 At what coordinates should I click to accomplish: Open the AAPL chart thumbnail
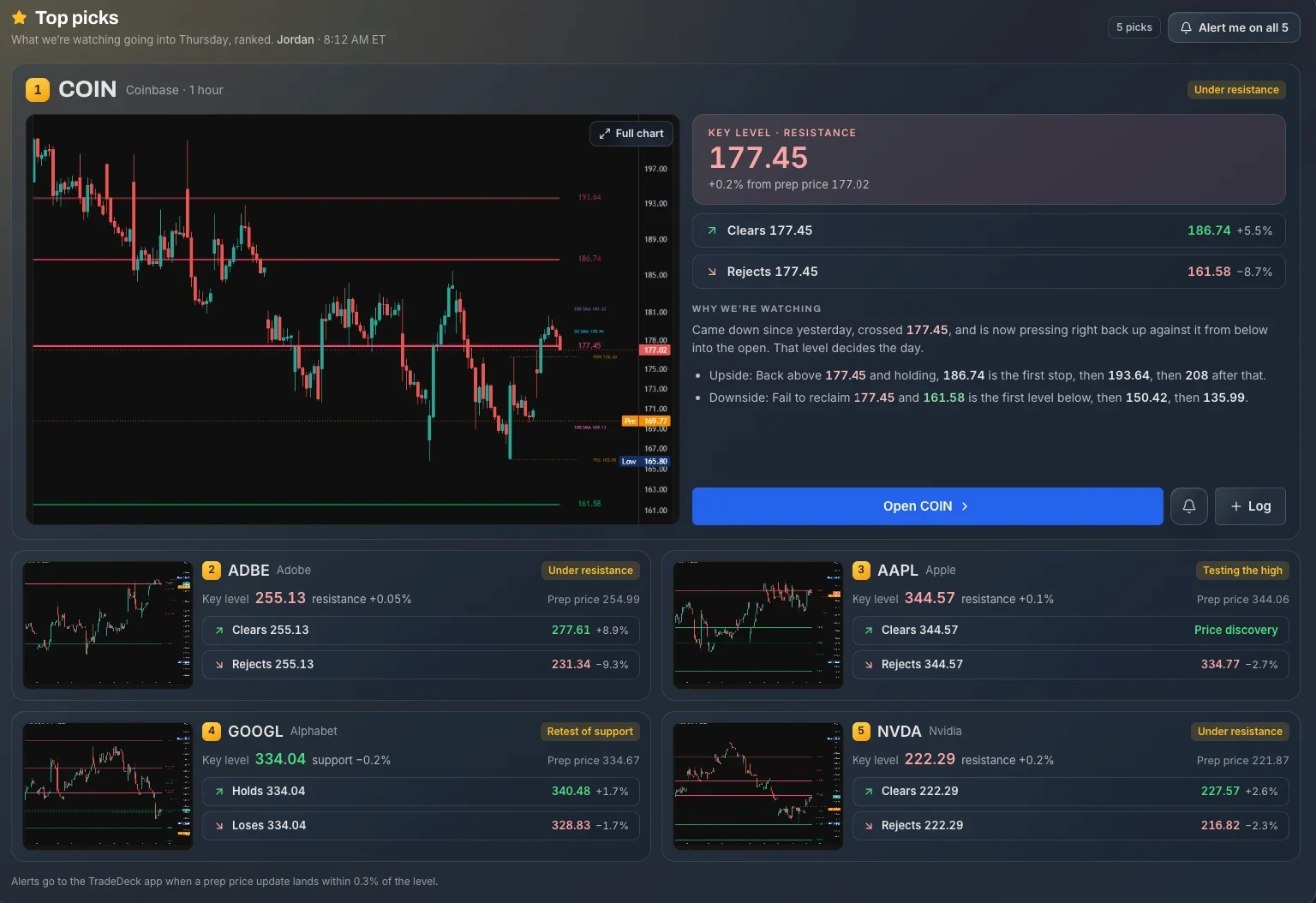(x=758, y=625)
